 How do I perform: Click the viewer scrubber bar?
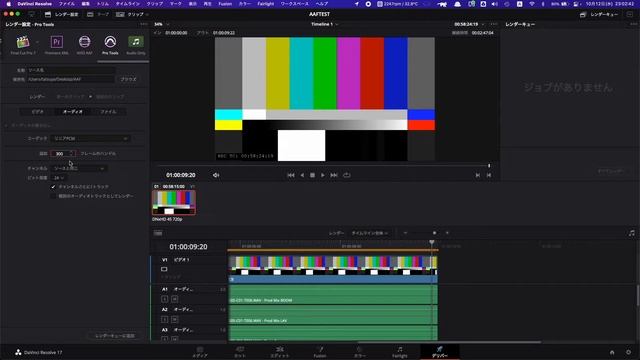coord(324,166)
